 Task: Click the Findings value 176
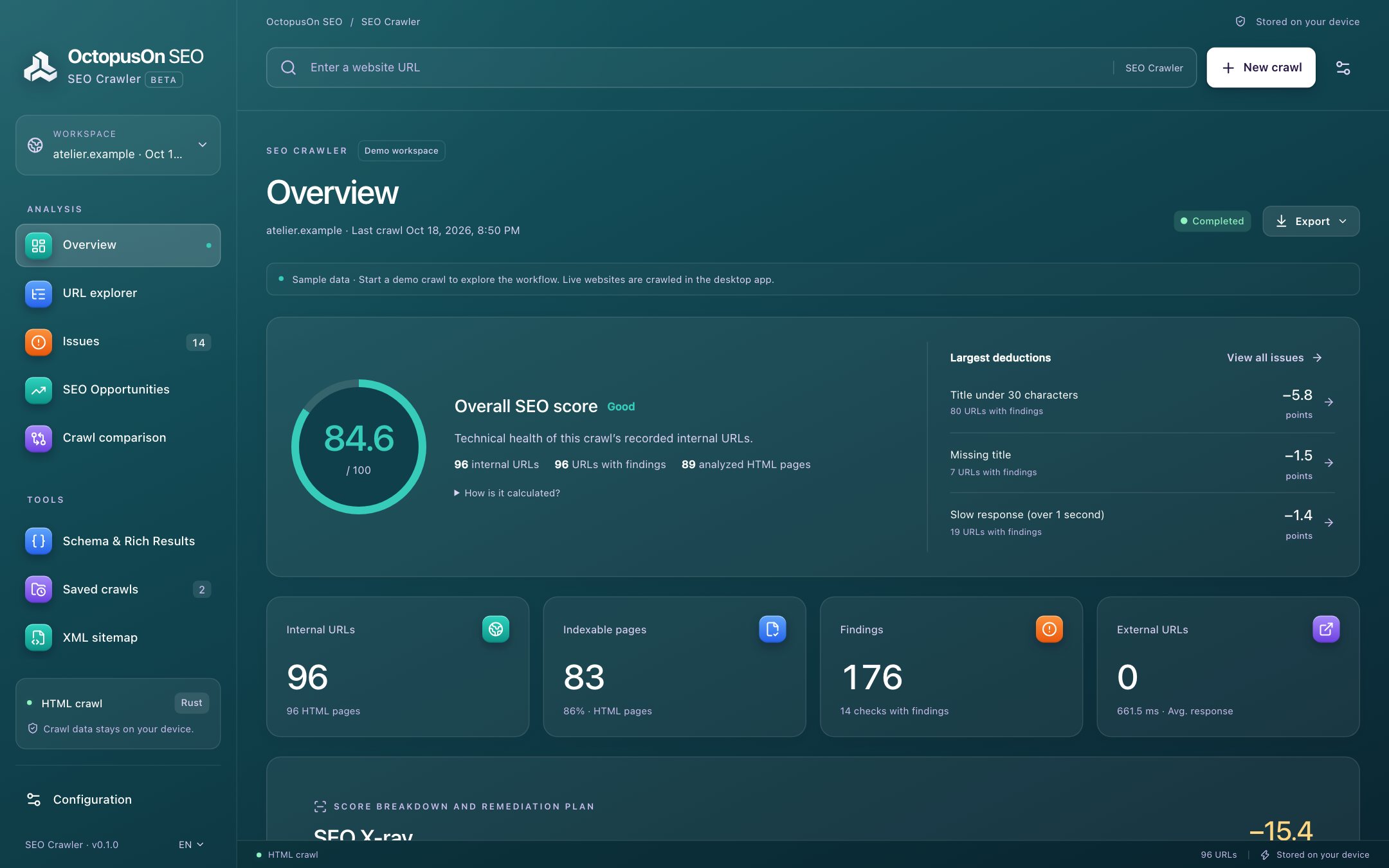coord(872,677)
